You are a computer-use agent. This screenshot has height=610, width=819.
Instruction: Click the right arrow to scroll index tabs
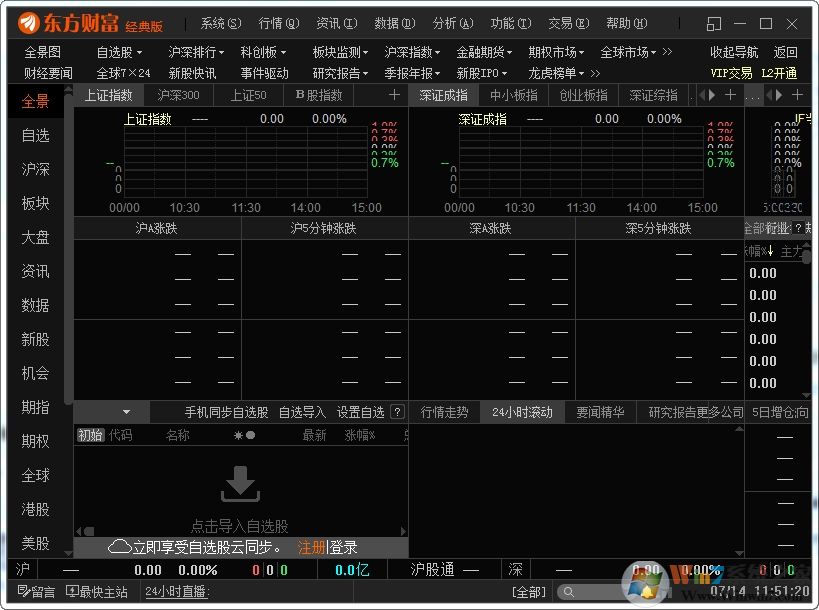coord(711,95)
